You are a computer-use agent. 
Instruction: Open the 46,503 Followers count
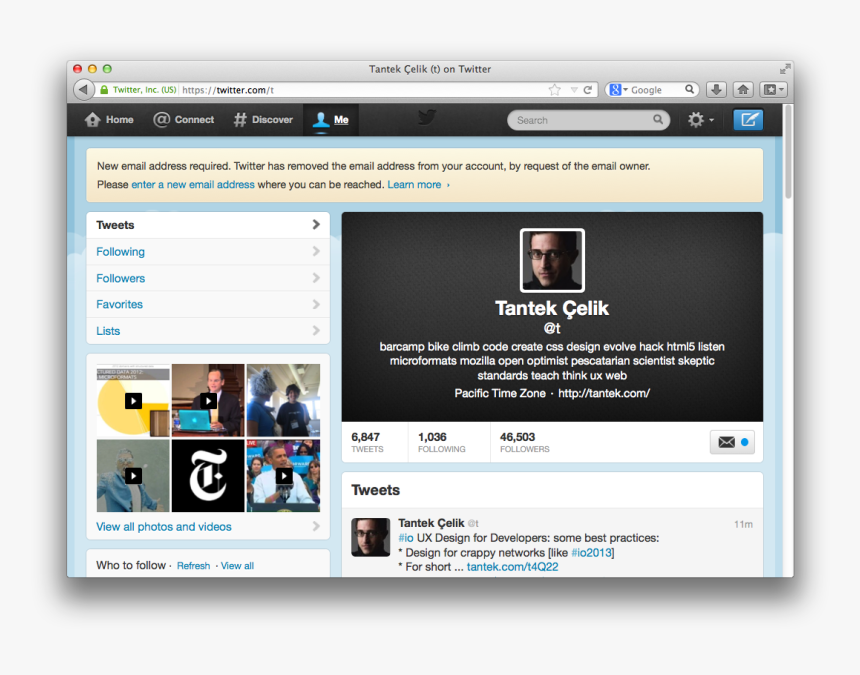(524, 442)
